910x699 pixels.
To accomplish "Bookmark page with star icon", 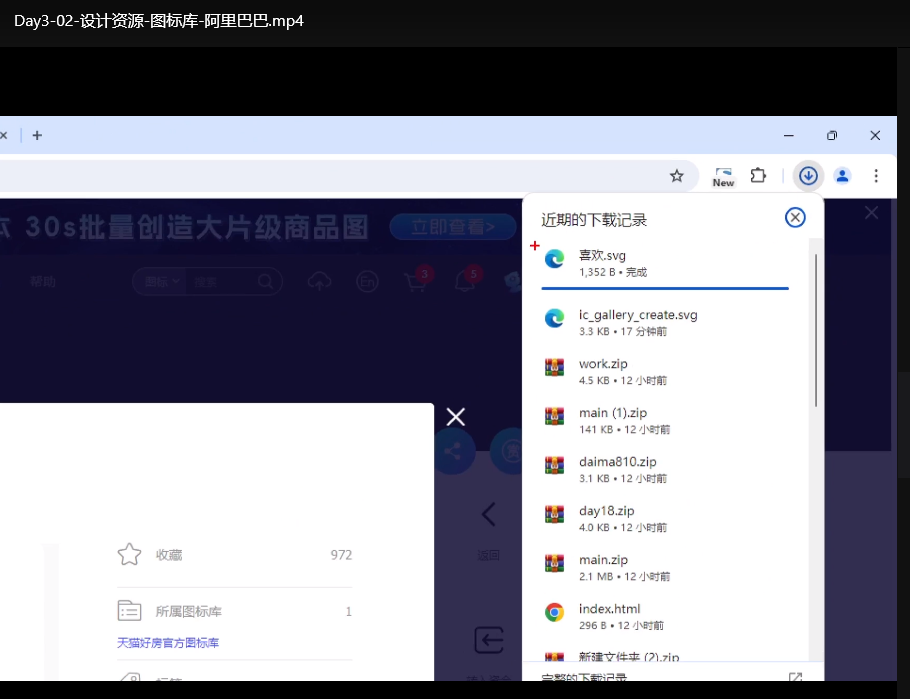I will coord(677,176).
